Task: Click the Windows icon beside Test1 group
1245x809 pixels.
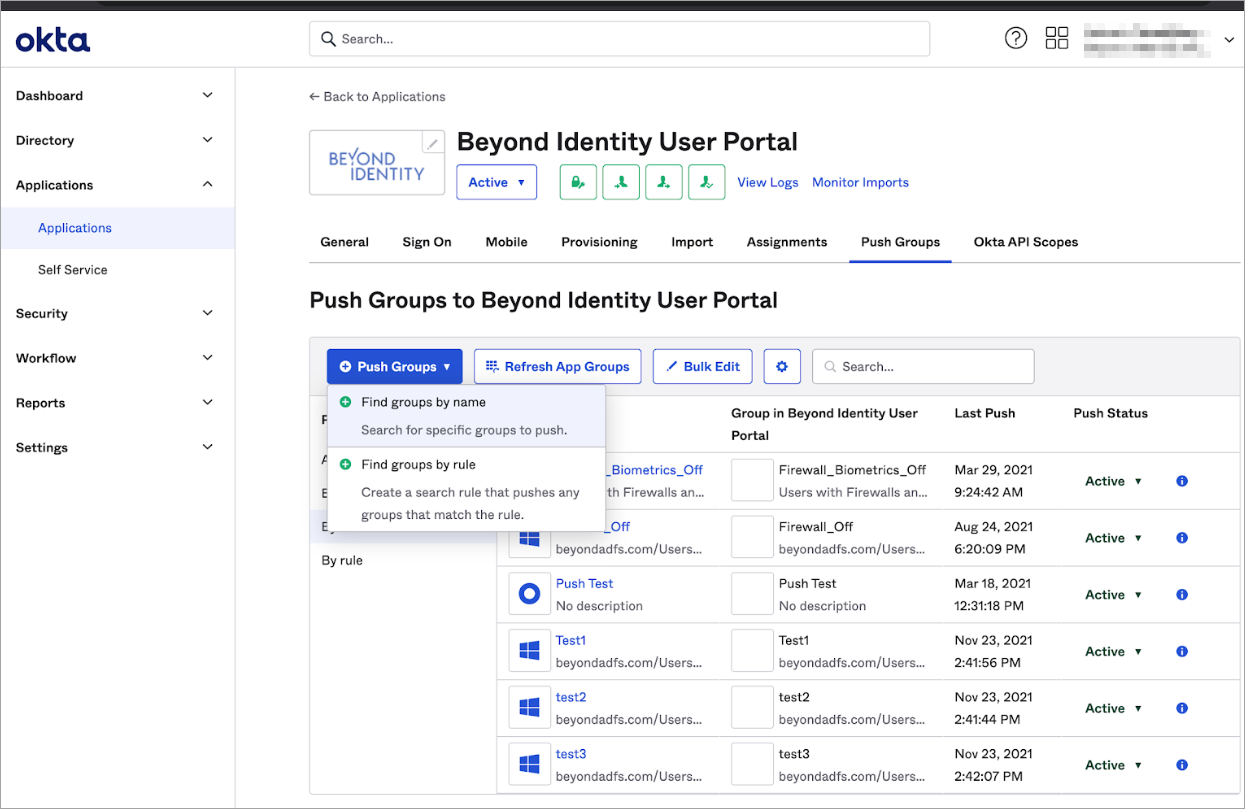Action: (x=529, y=651)
